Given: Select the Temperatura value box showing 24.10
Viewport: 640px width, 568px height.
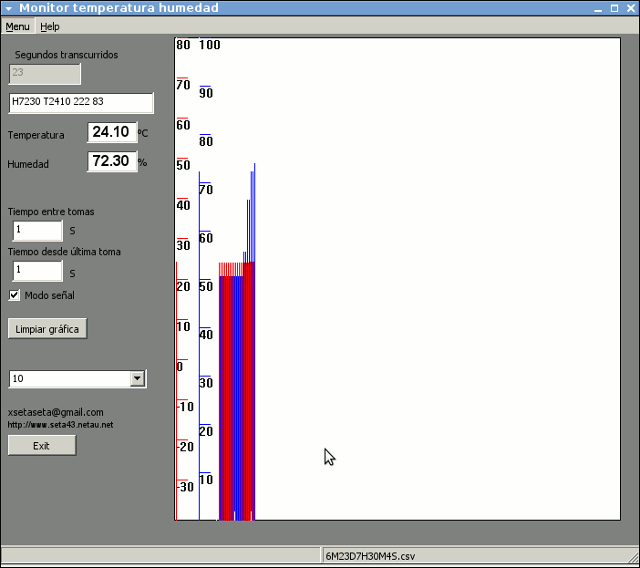Looking at the screenshot, I should [x=111, y=132].
